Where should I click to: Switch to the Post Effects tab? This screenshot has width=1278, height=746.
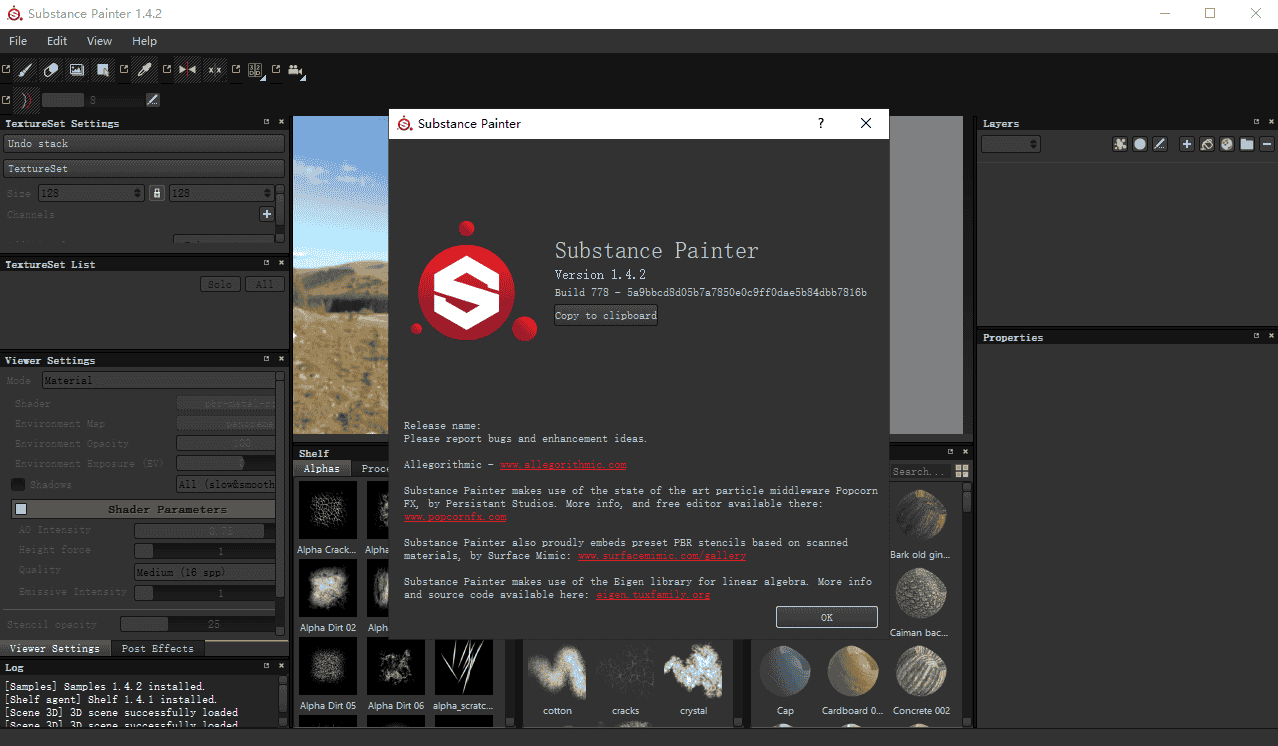click(157, 647)
